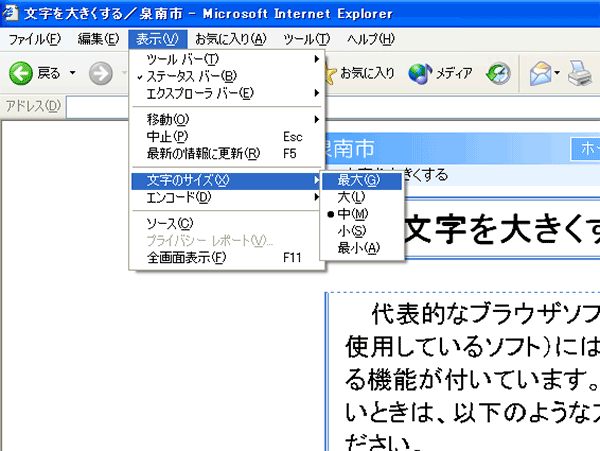
Task: Choose 全画面表示(F) menu entry
Action: (227, 257)
